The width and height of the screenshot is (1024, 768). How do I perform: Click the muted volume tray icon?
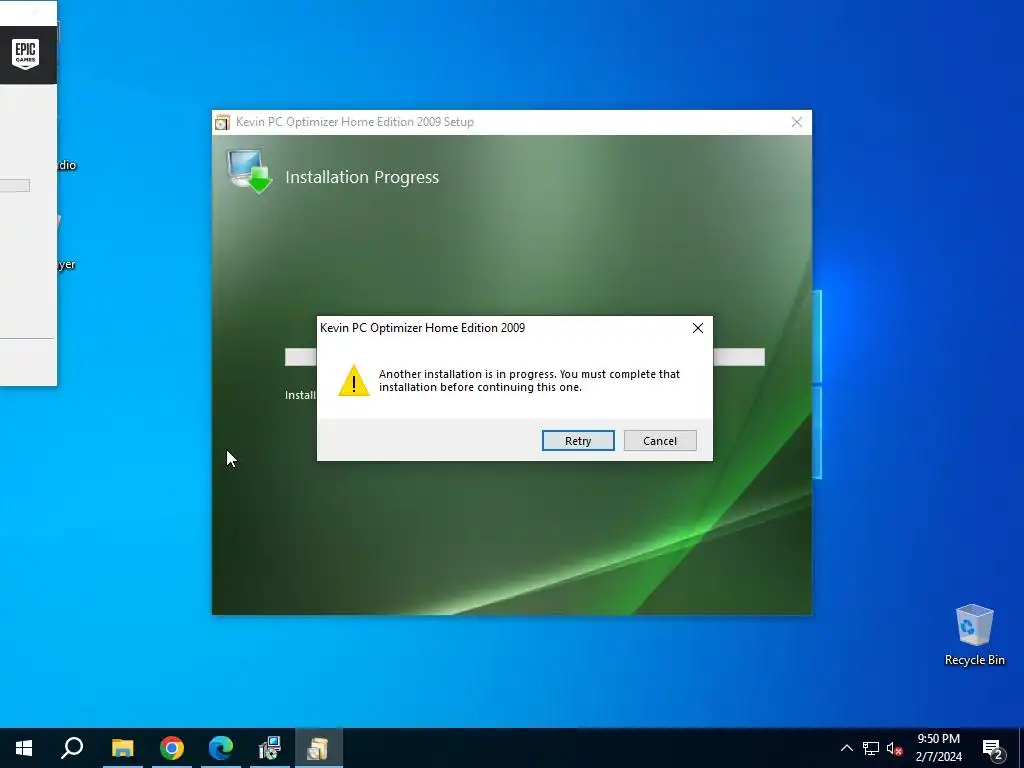[895, 748]
